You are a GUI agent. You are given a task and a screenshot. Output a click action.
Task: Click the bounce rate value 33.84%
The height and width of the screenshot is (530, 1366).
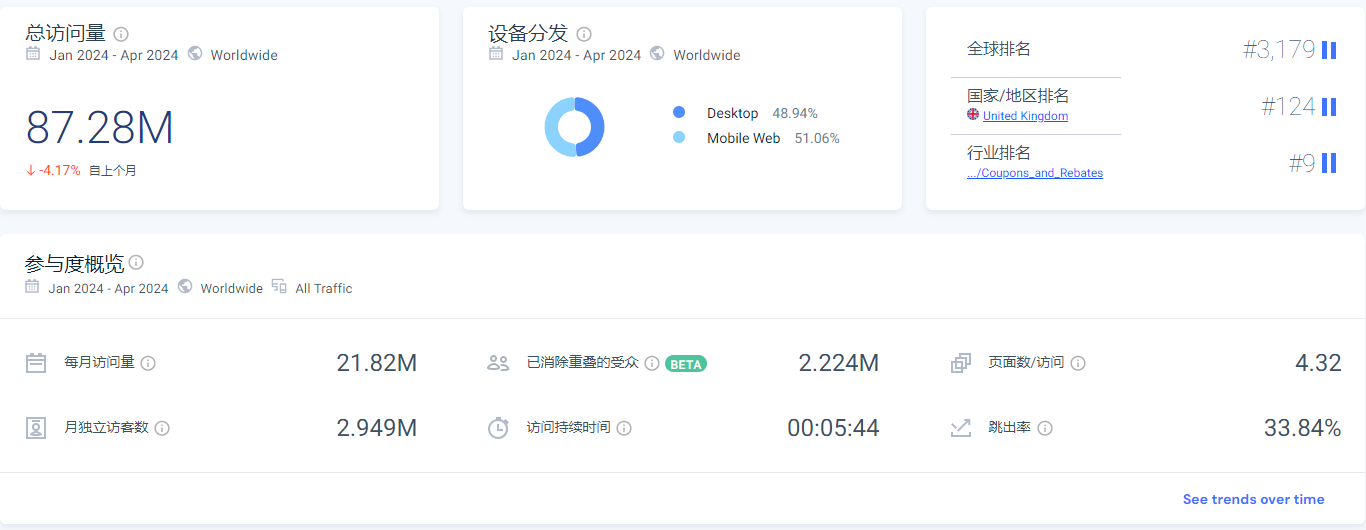pos(1303,428)
